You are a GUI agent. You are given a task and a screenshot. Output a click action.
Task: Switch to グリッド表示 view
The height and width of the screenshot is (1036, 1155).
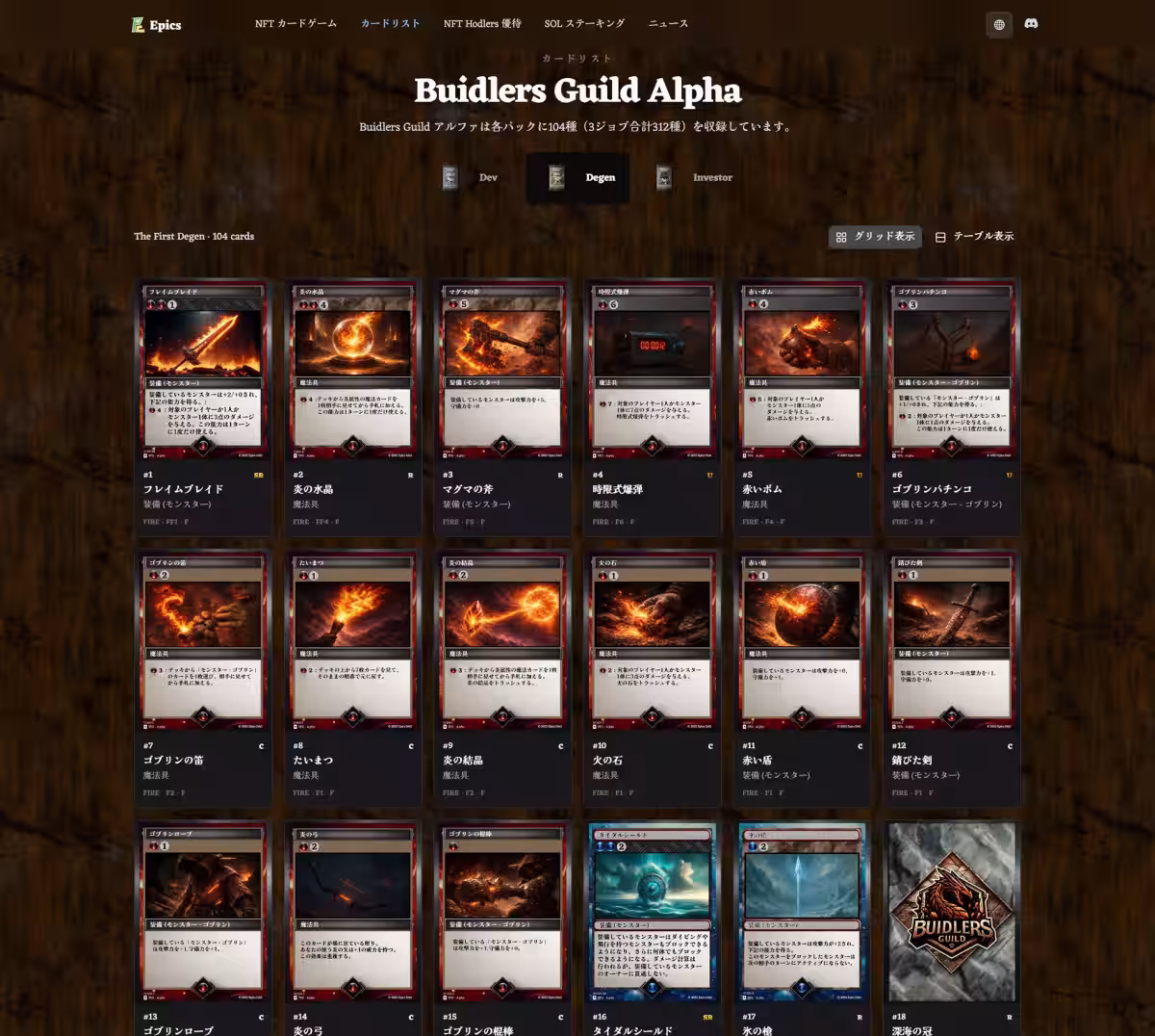tap(875, 237)
